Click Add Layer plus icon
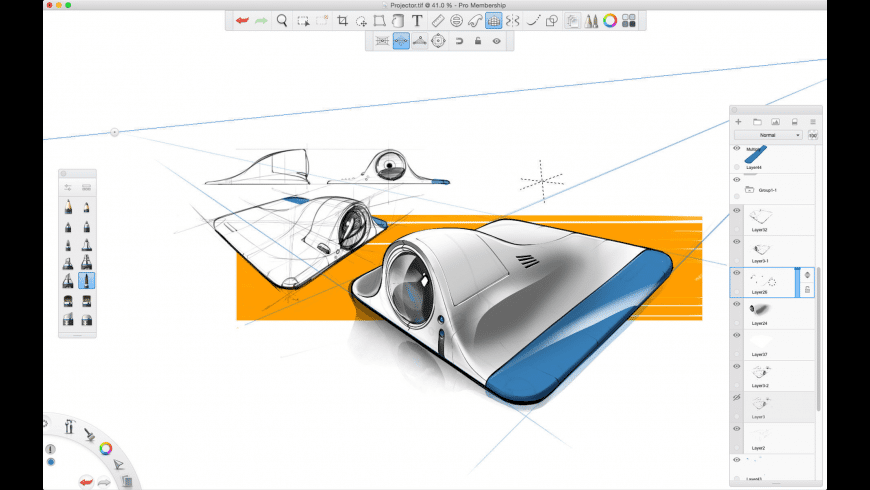Image resolution: width=870 pixels, height=490 pixels. (738, 121)
